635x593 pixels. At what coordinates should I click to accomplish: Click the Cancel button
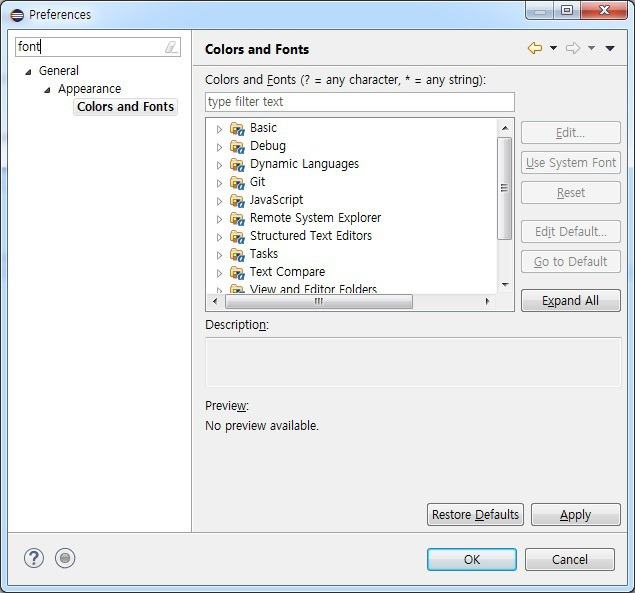[570, 559]
